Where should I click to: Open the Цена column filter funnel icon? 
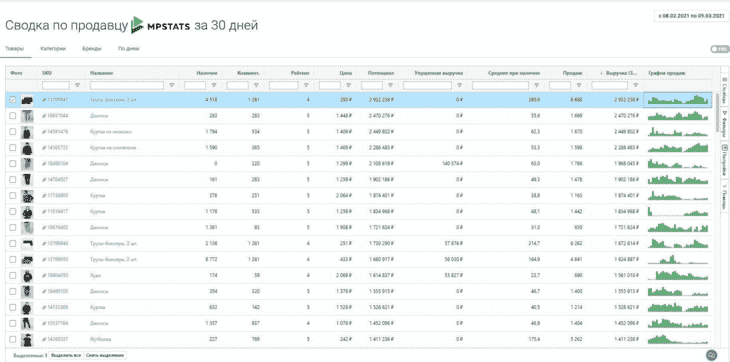tap(349, 86)
